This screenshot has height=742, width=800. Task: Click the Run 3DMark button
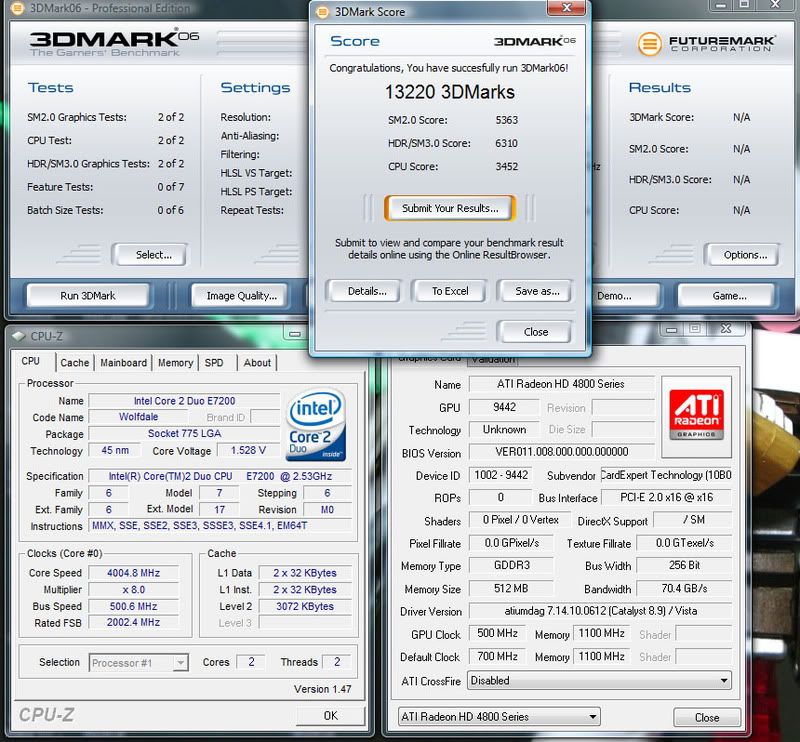[87, 296]
